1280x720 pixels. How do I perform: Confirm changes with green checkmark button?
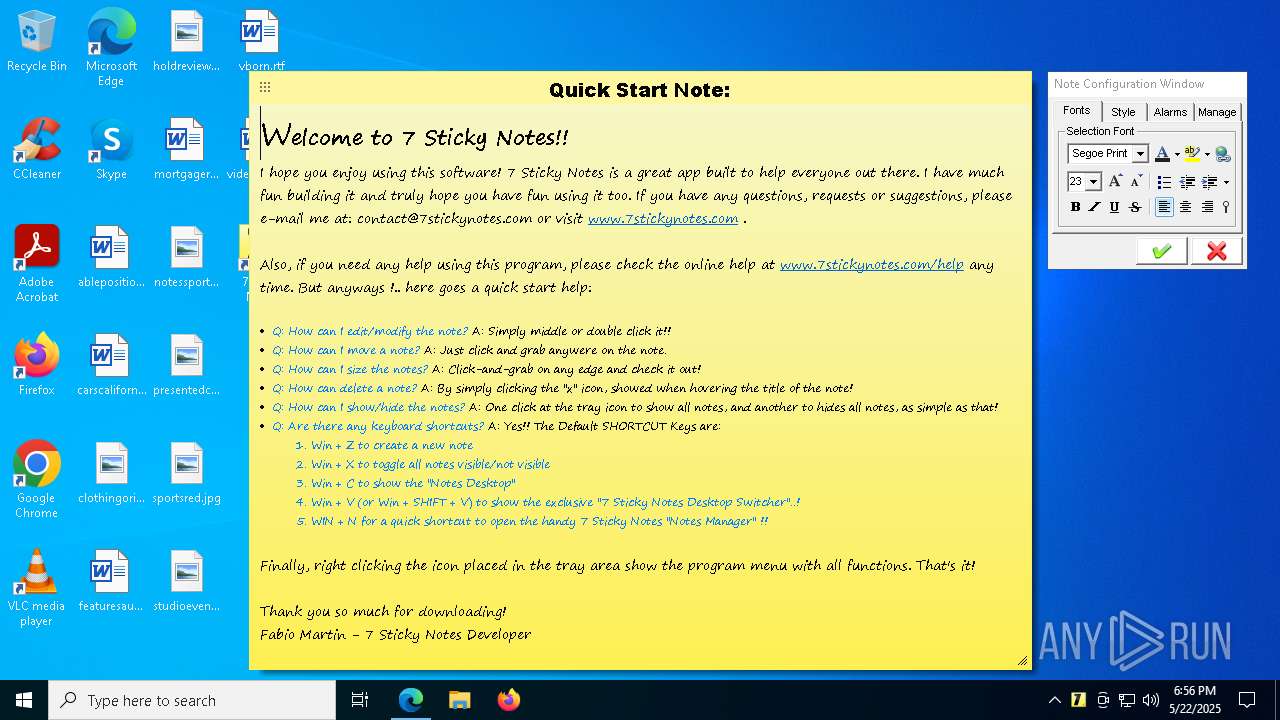click(1162, 251)
